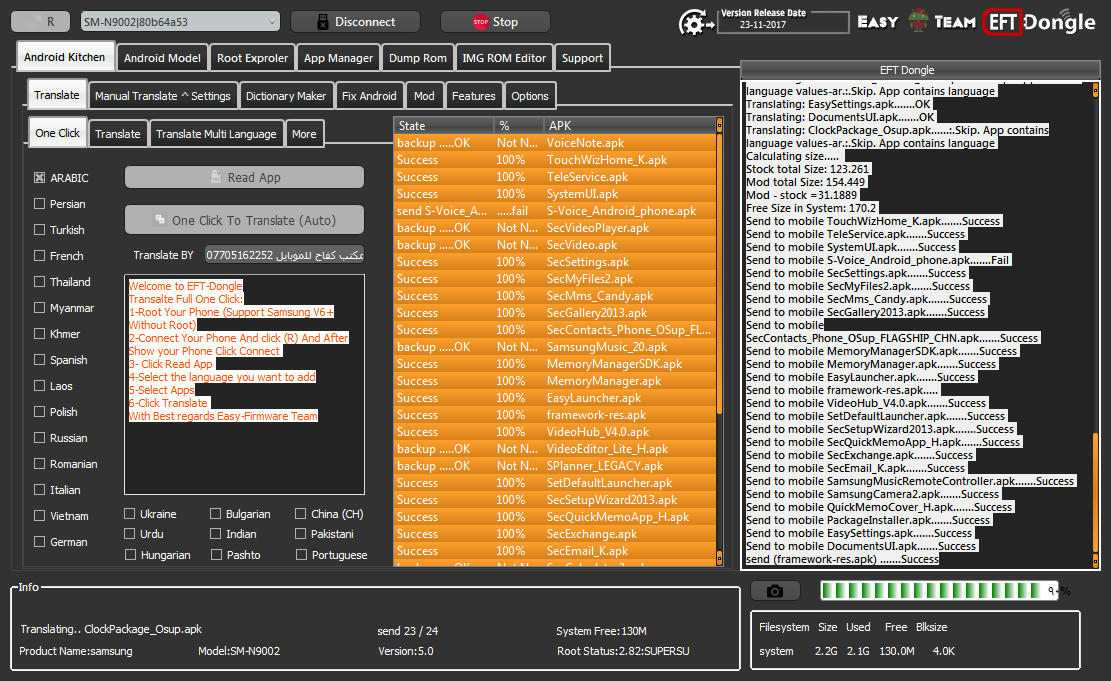Tick the Hungarian checkbox
Screen dimensions: 1111x681
pyautogui.click(x=130, y=555)
